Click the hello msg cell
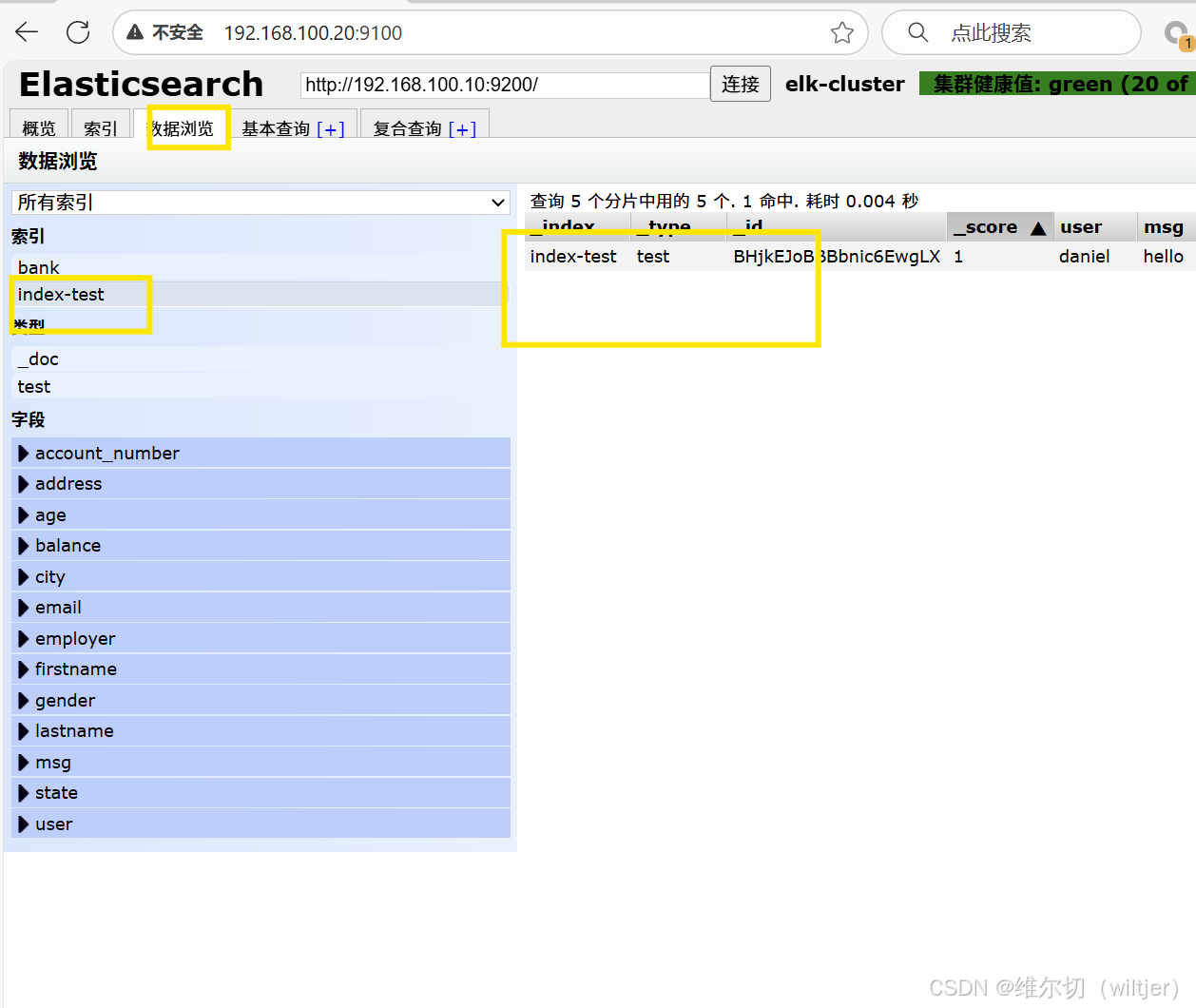The width and height of the screenshot is (1196, 1008). [1163, 257]
